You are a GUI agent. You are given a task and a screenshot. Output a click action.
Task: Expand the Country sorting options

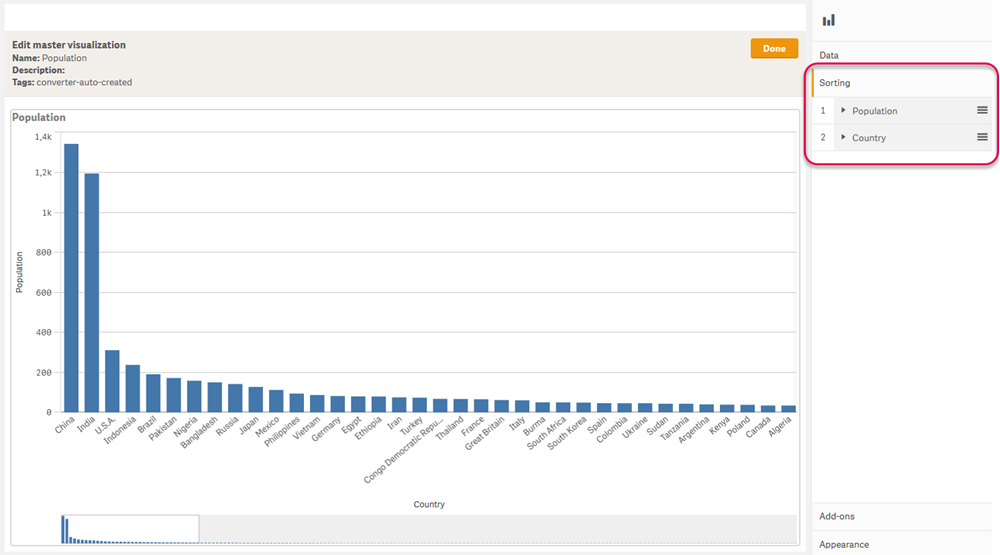coord(843,137)
